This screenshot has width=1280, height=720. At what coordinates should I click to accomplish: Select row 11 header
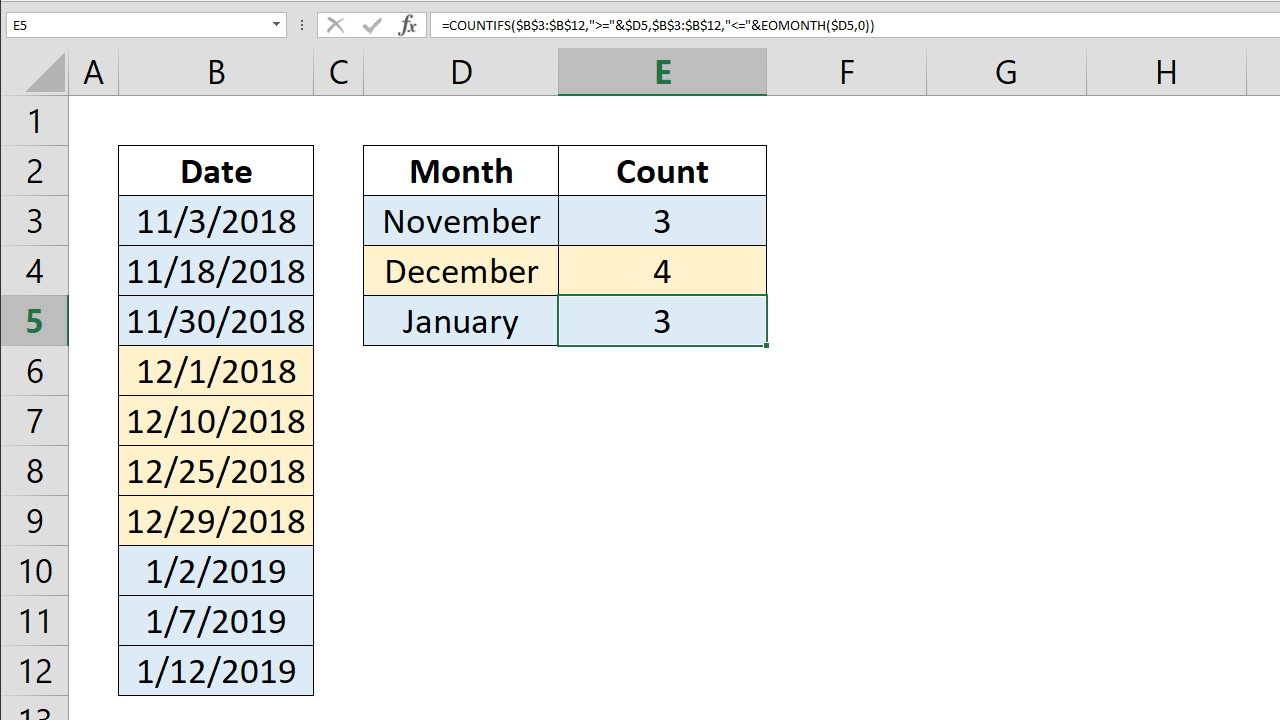pos(34,621)
